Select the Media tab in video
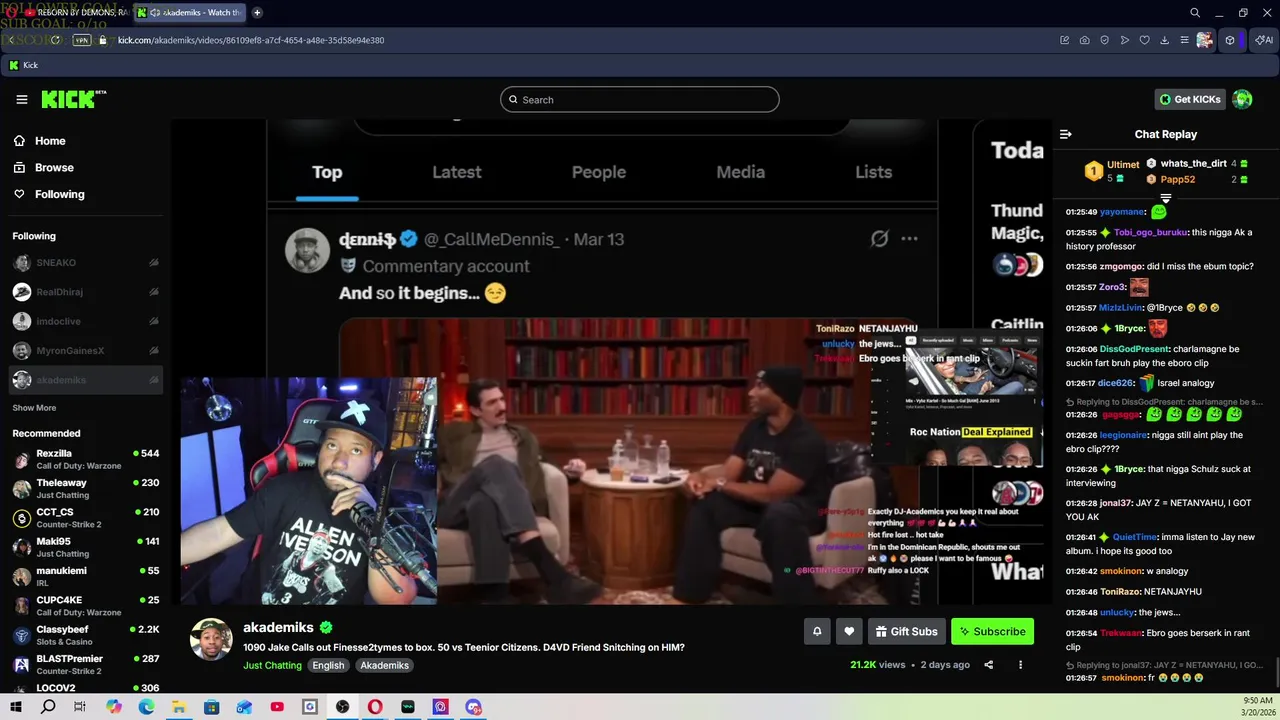The image size is (1280, 720). pos(741,172)
